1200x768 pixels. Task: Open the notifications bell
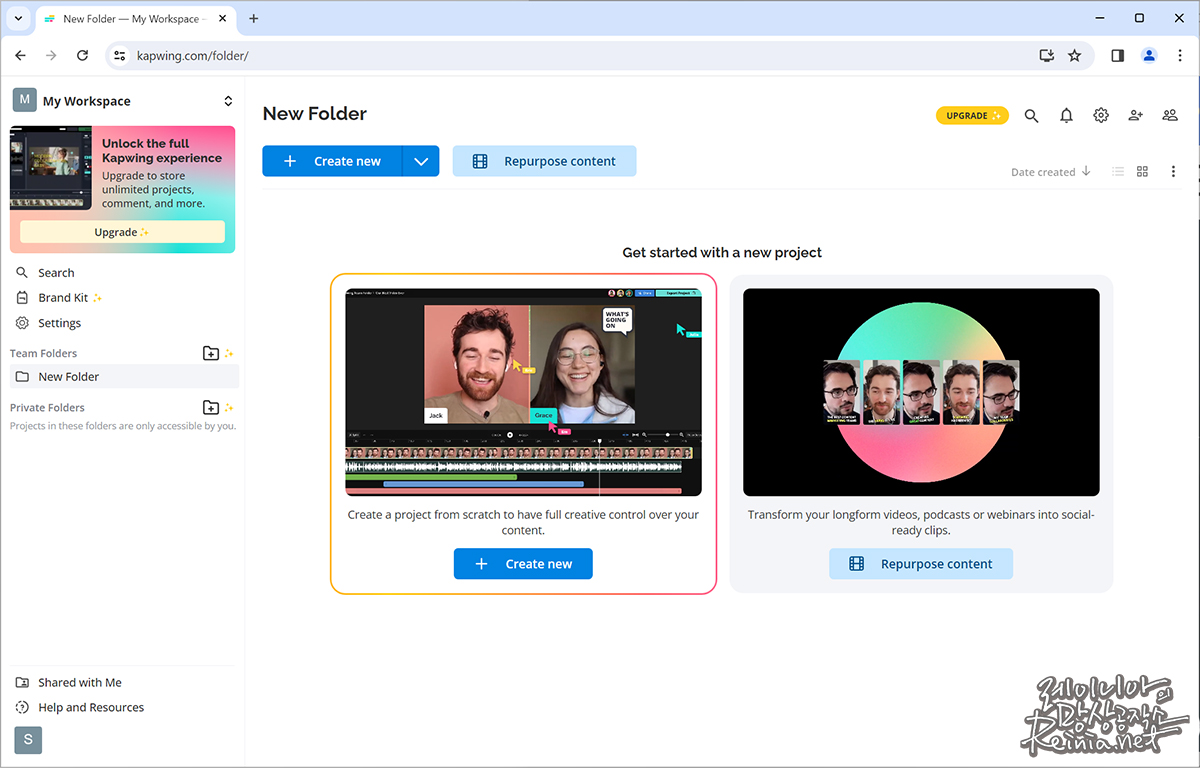(x=1066, y=116)
